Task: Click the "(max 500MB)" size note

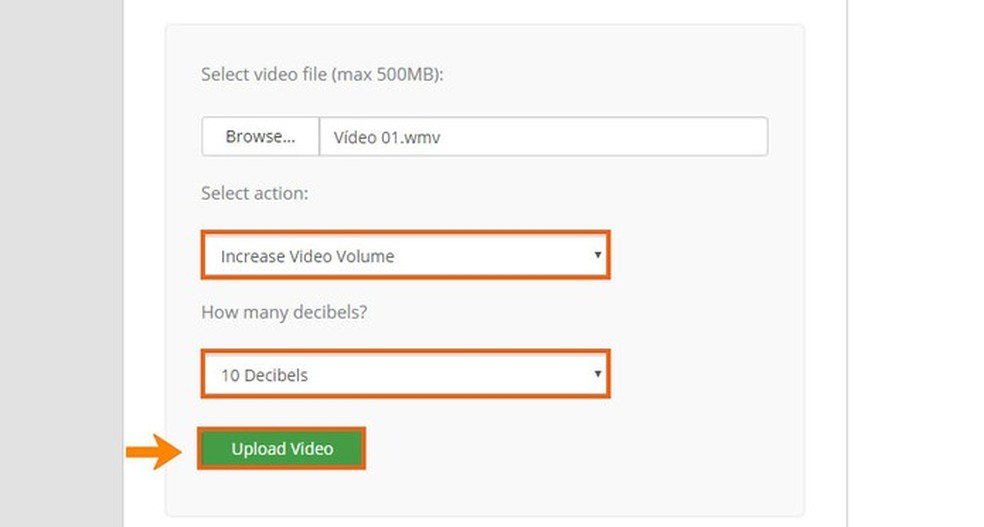Action: (388, 74)
